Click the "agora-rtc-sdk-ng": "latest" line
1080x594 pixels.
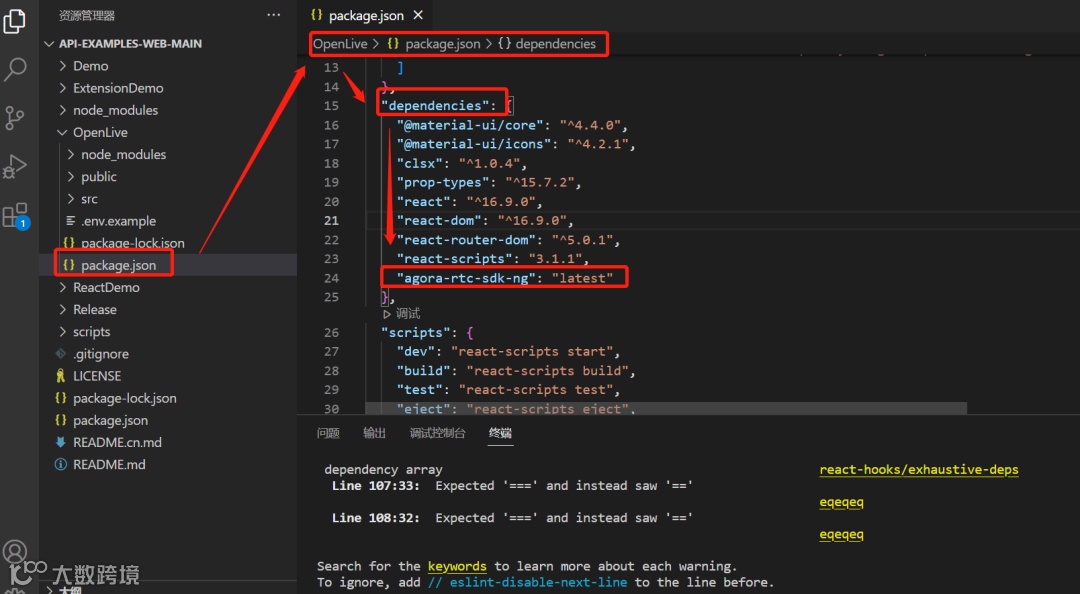pos(504,278)
